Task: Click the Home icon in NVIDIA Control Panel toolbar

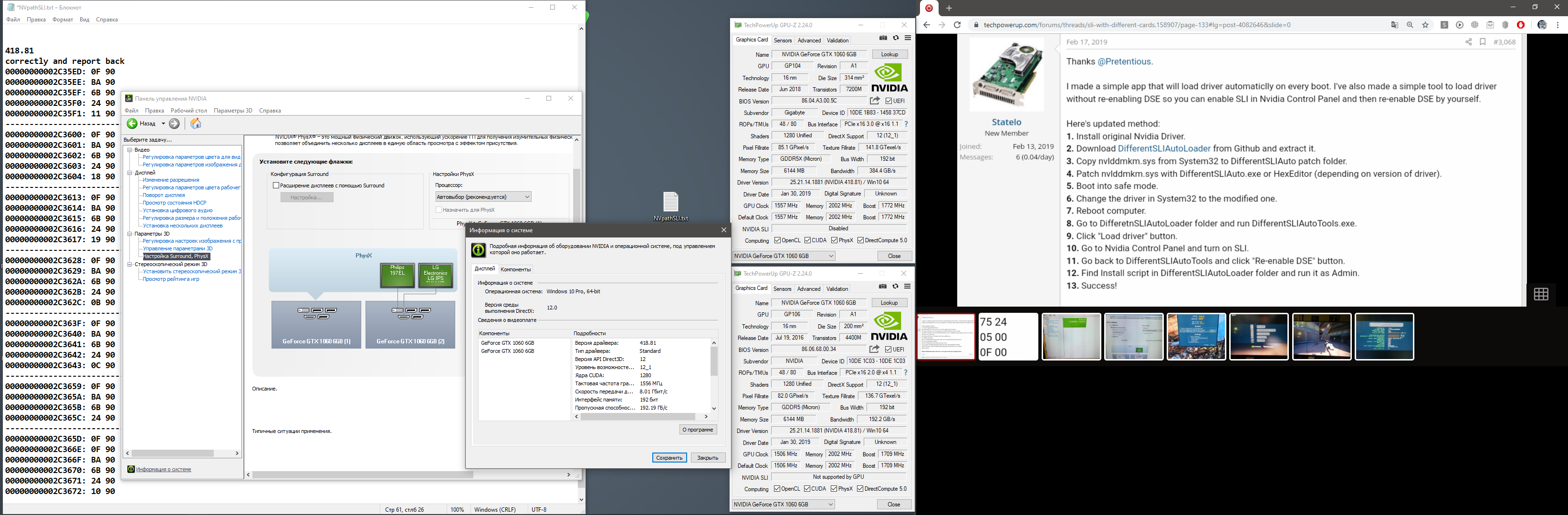Action: tap(195, 124)
